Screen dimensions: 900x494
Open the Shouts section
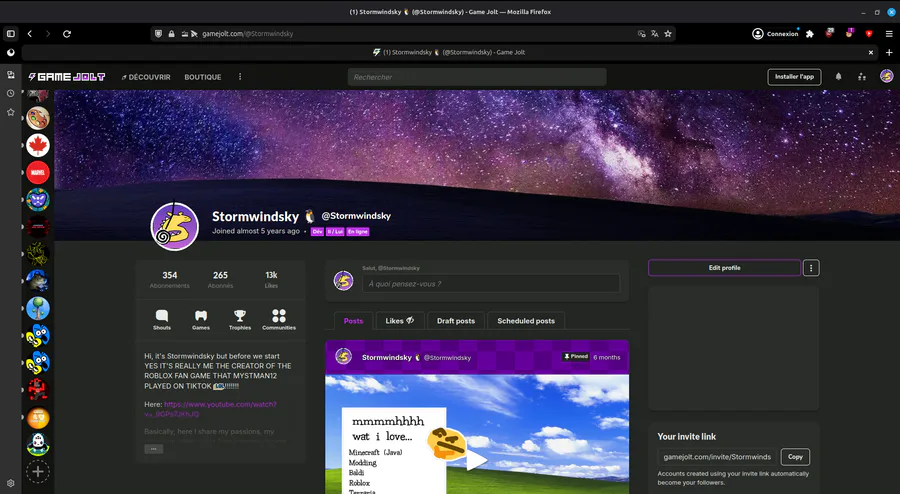coord(162,320)
